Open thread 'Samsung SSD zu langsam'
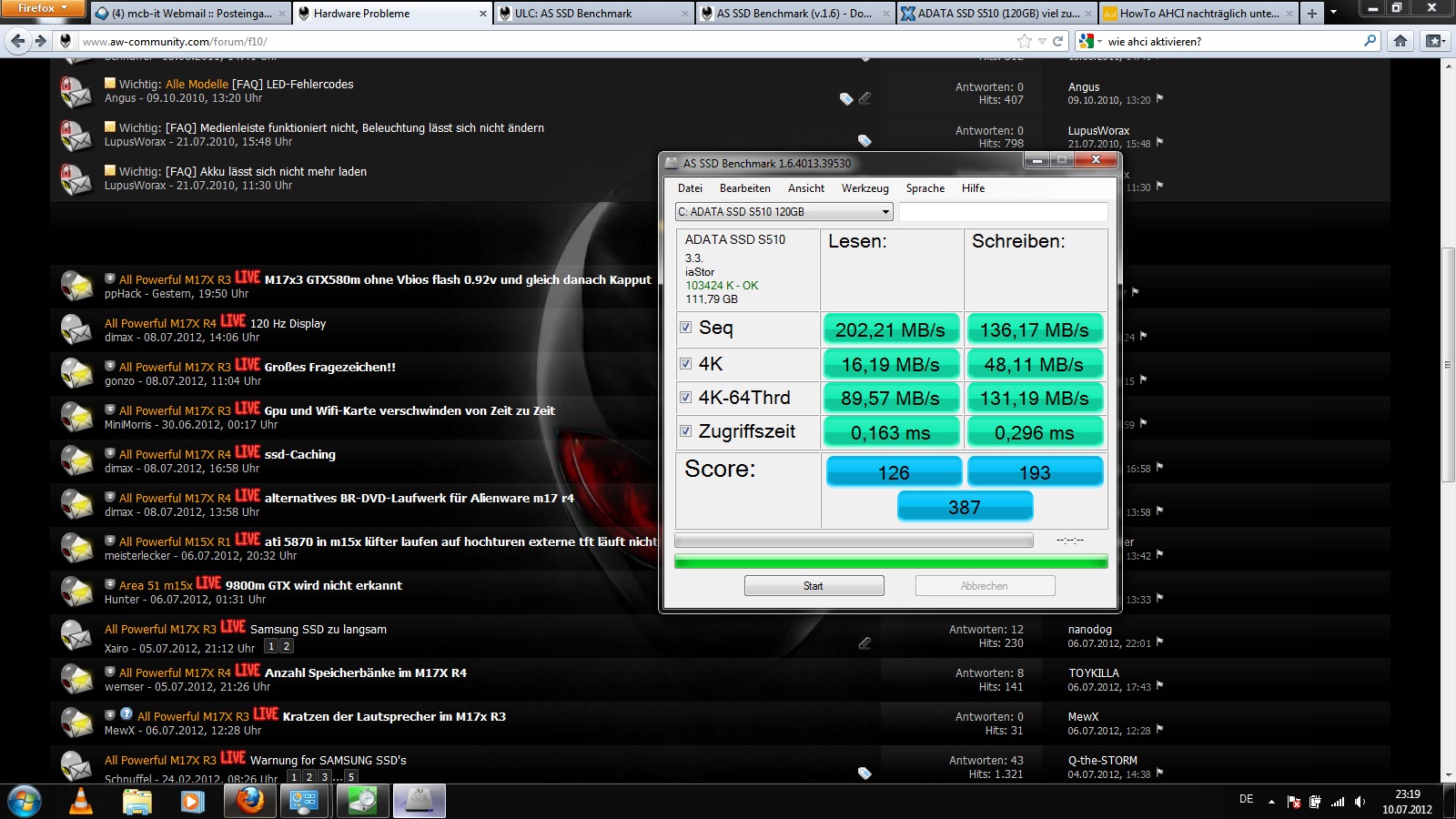Screen dimensions: 1456x819 click(318, 629)
